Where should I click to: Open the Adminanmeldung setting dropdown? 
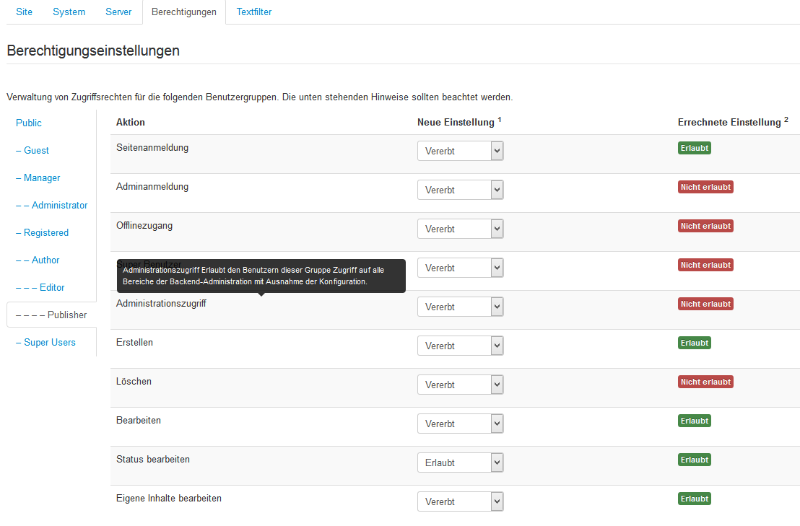pyautogui.click(x=460, y=190)
